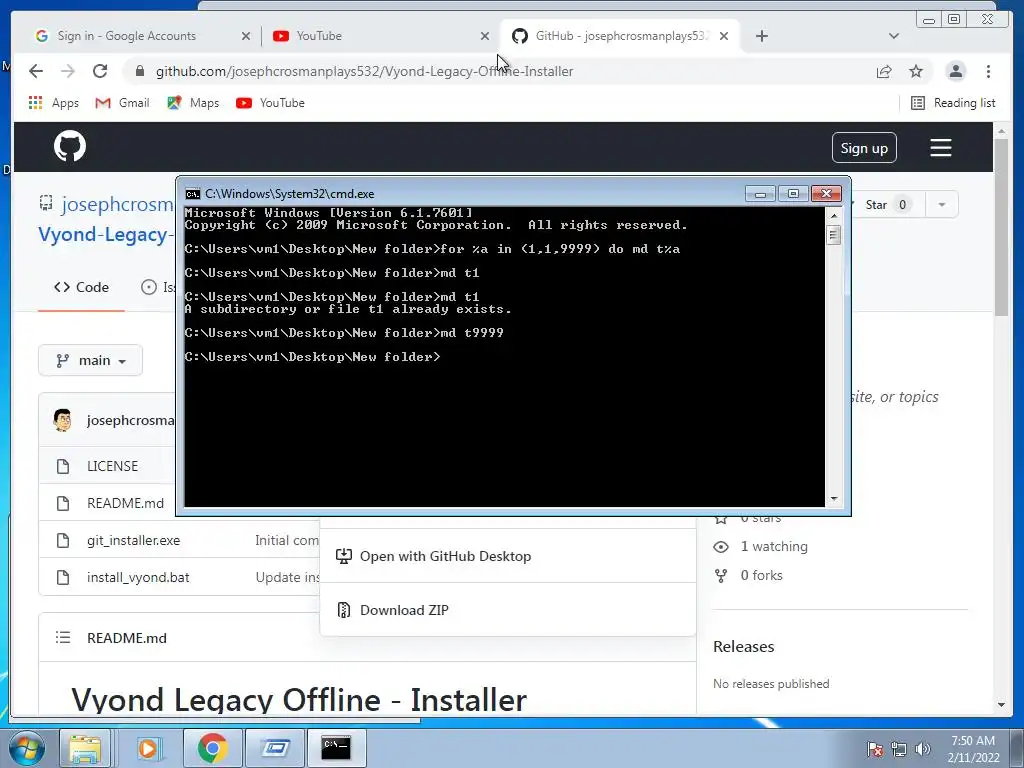This screenshot has height=768, width=1024.
Task: Open Apps bookmark
Action: click(x=54, y=103)
